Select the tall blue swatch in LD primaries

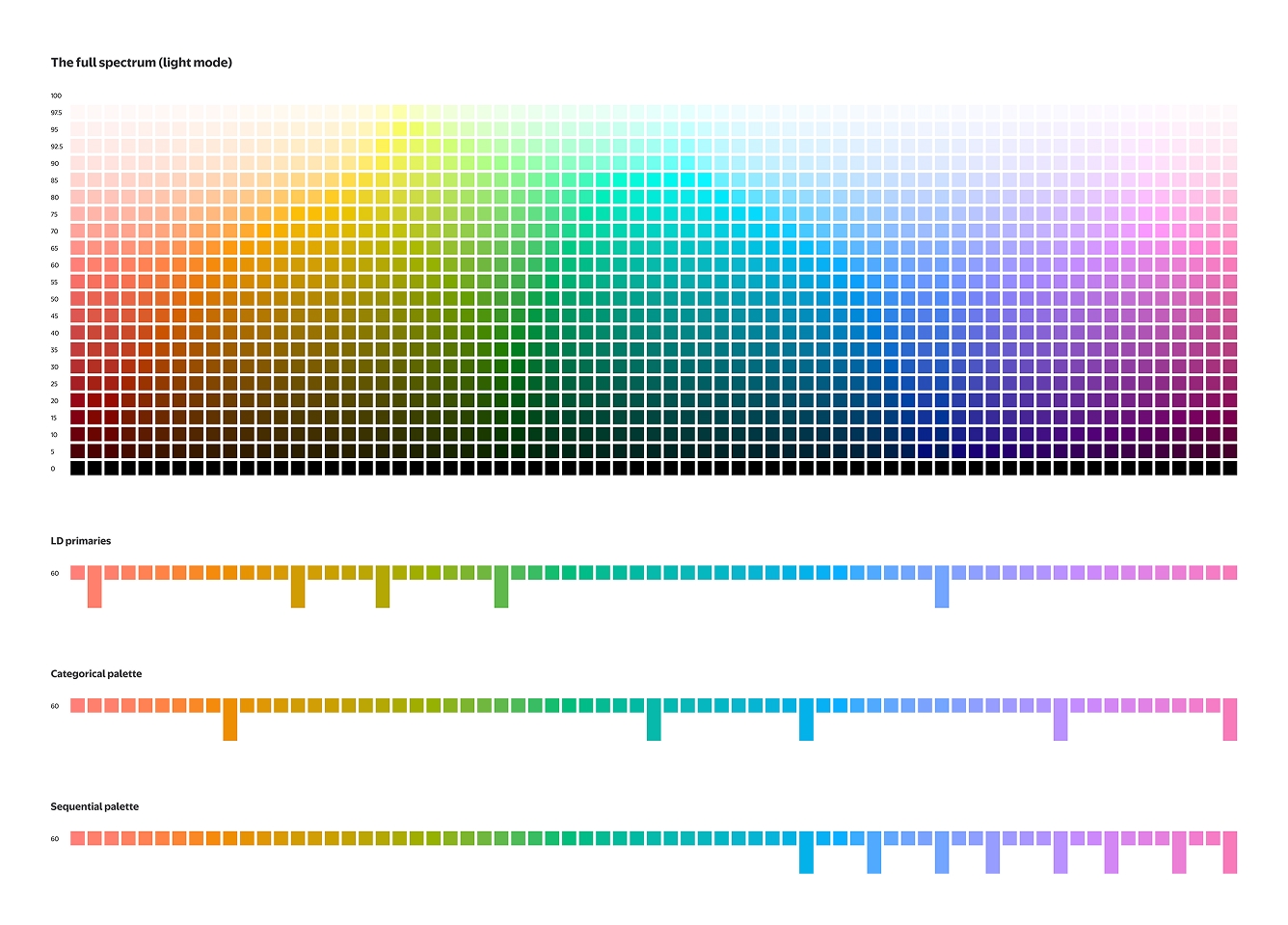coord(942,586)
